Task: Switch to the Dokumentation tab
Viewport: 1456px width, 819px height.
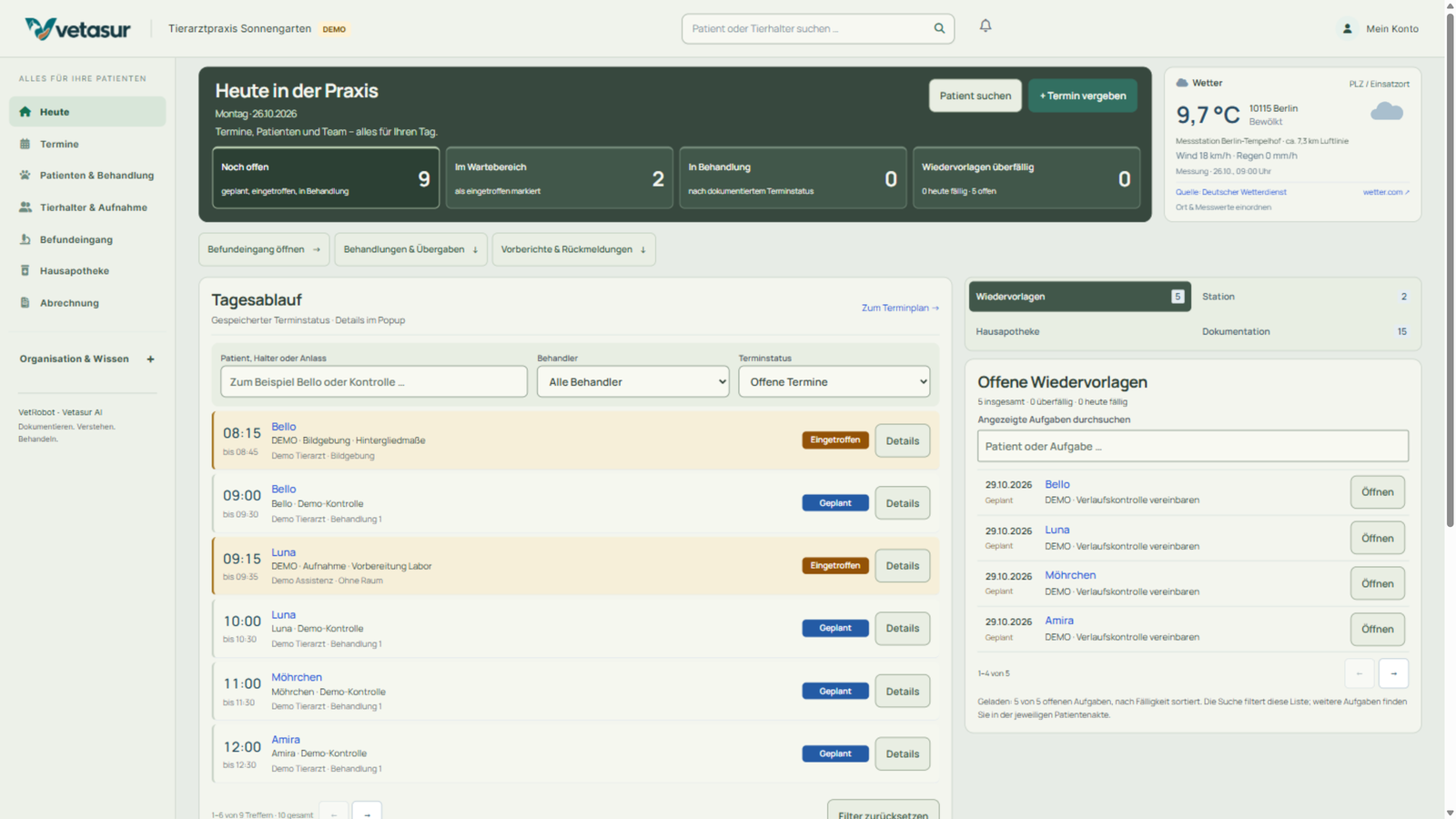Action: (x=1304, y=331)
